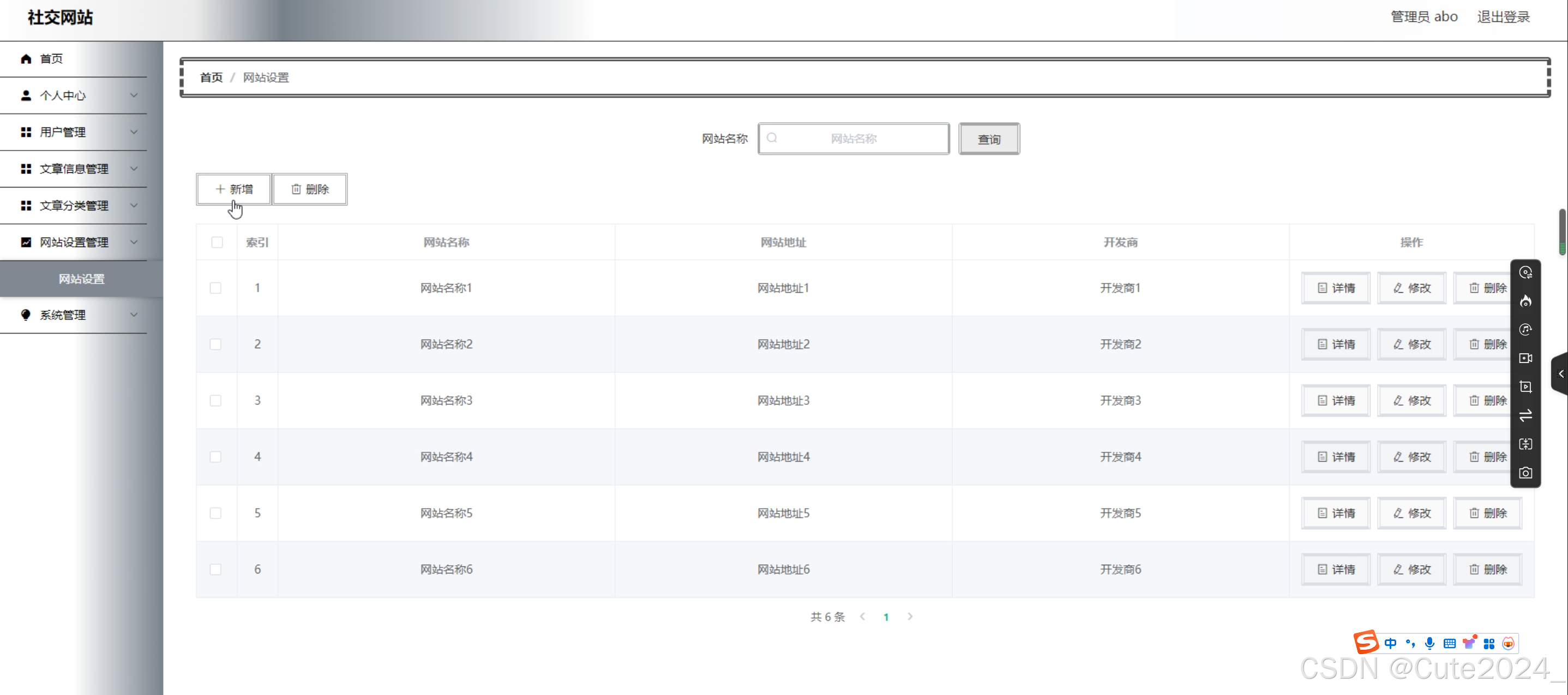
Task: Collapse the floating toolbar with the side arrow
Action: 1561,374
